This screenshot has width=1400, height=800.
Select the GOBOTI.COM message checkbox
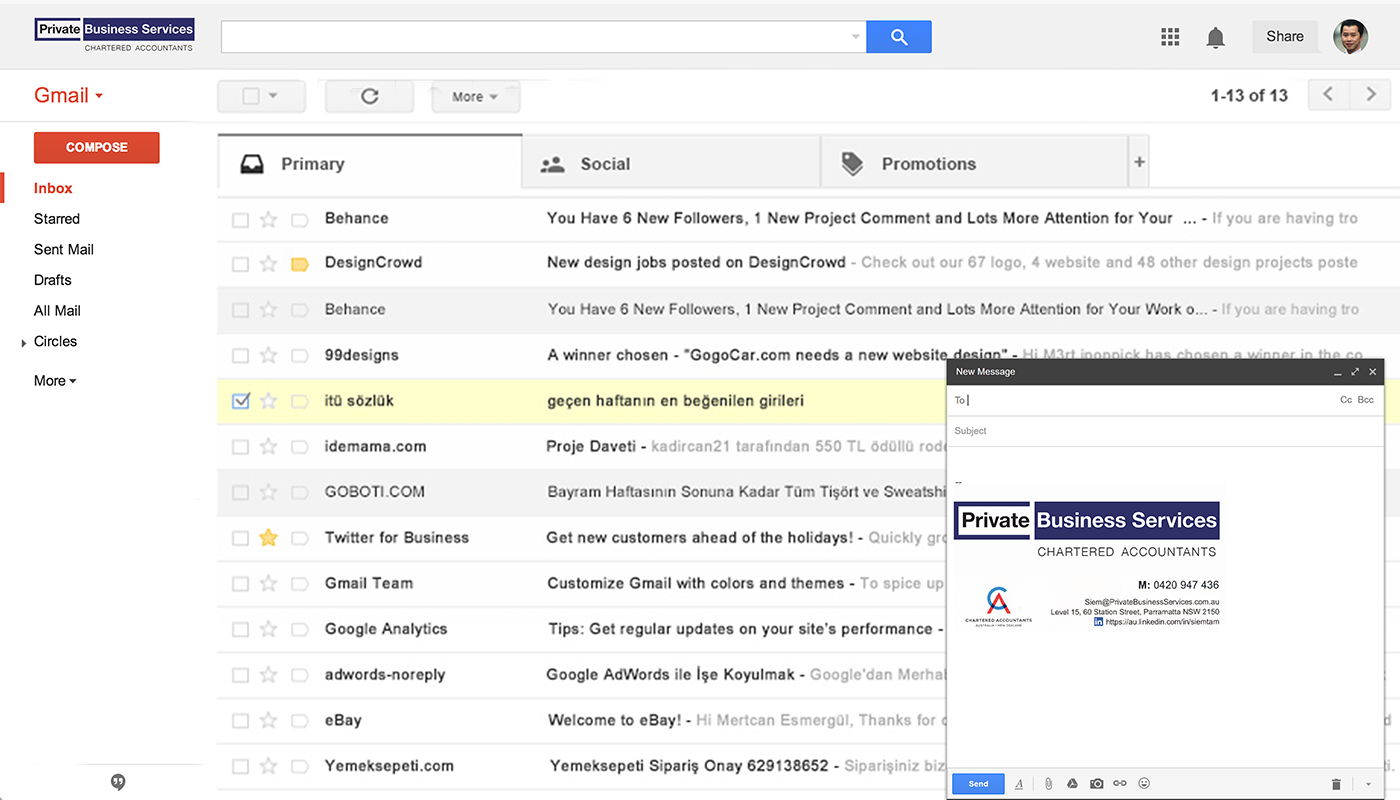pyautogui.click(x=240, y=493)
